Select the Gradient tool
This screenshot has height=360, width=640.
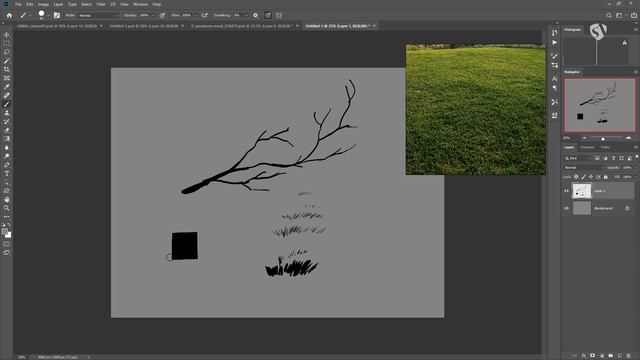(7, 139)
